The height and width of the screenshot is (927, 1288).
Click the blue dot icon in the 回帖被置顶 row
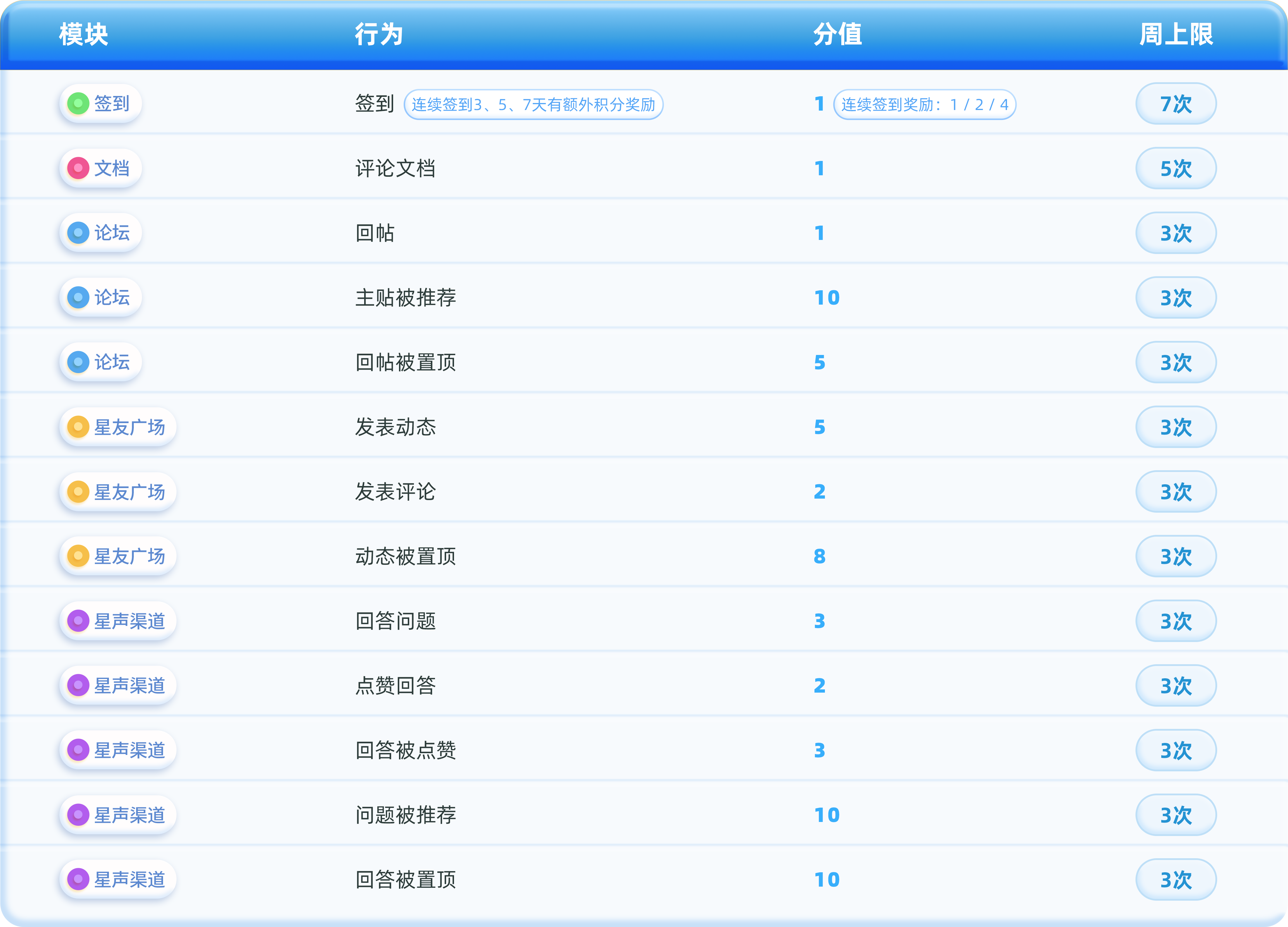coord(78,362)
